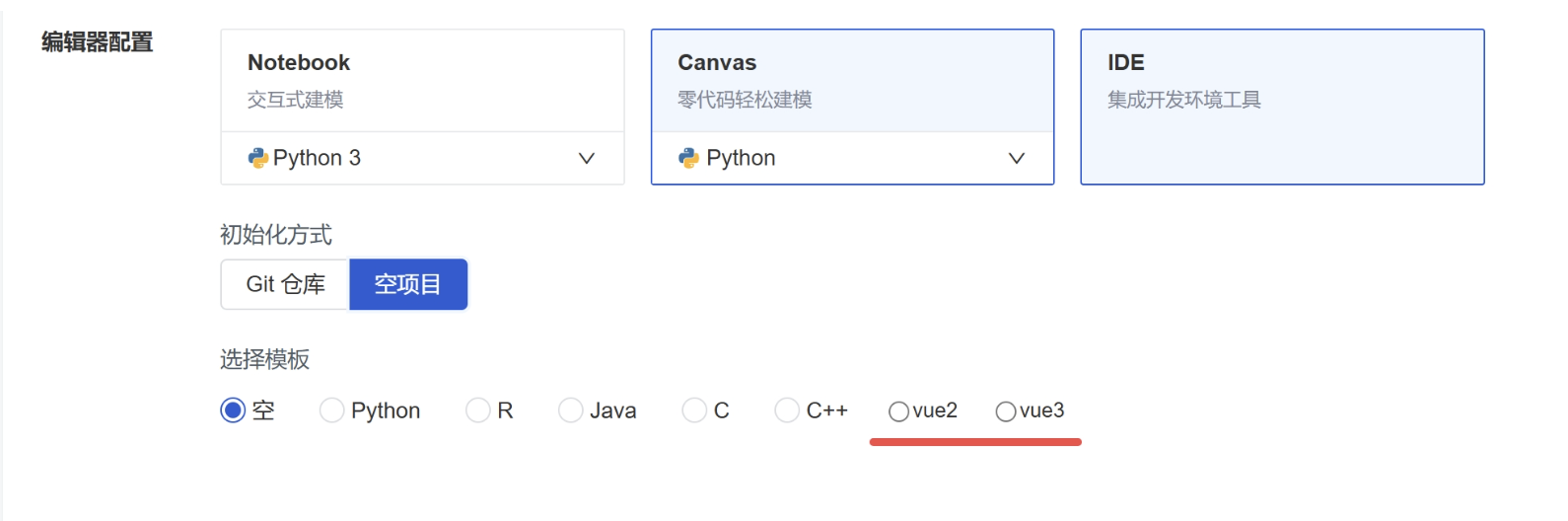Click the Python logo icon in Notebook dropdown
The height and width of the screenshot is (521, 1568).
click(x=258, y=158)
